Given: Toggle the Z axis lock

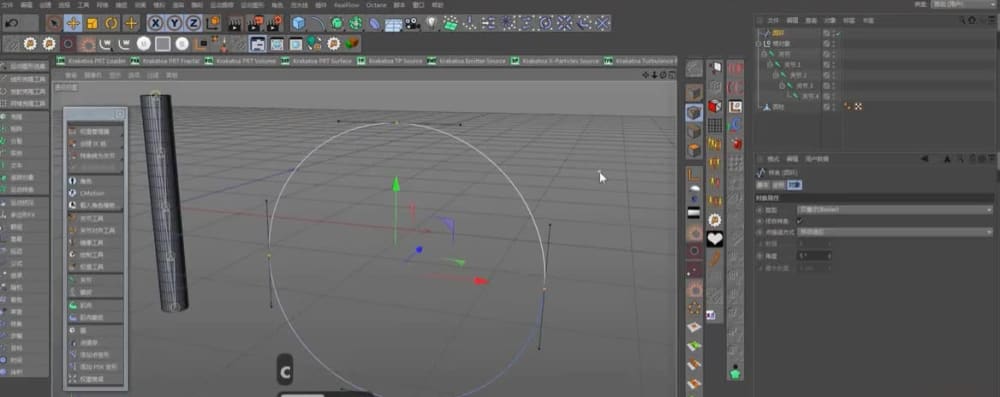Looking at the screenshot, I should 193,24.
